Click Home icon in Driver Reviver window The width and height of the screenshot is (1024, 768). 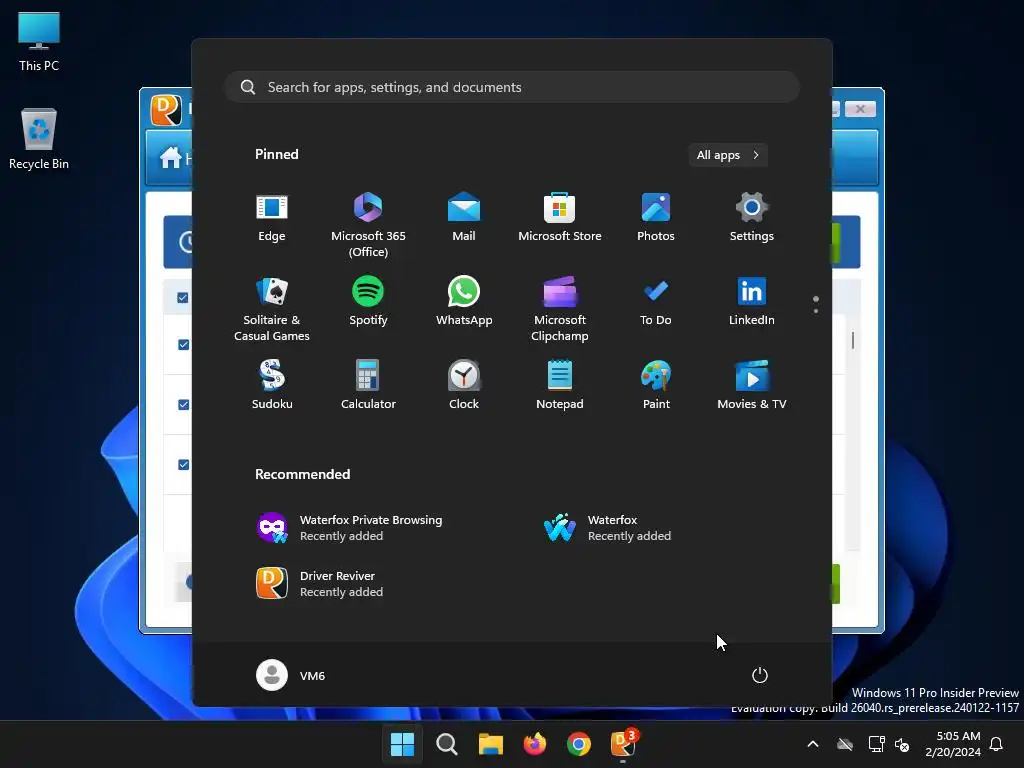coord(171,157)
